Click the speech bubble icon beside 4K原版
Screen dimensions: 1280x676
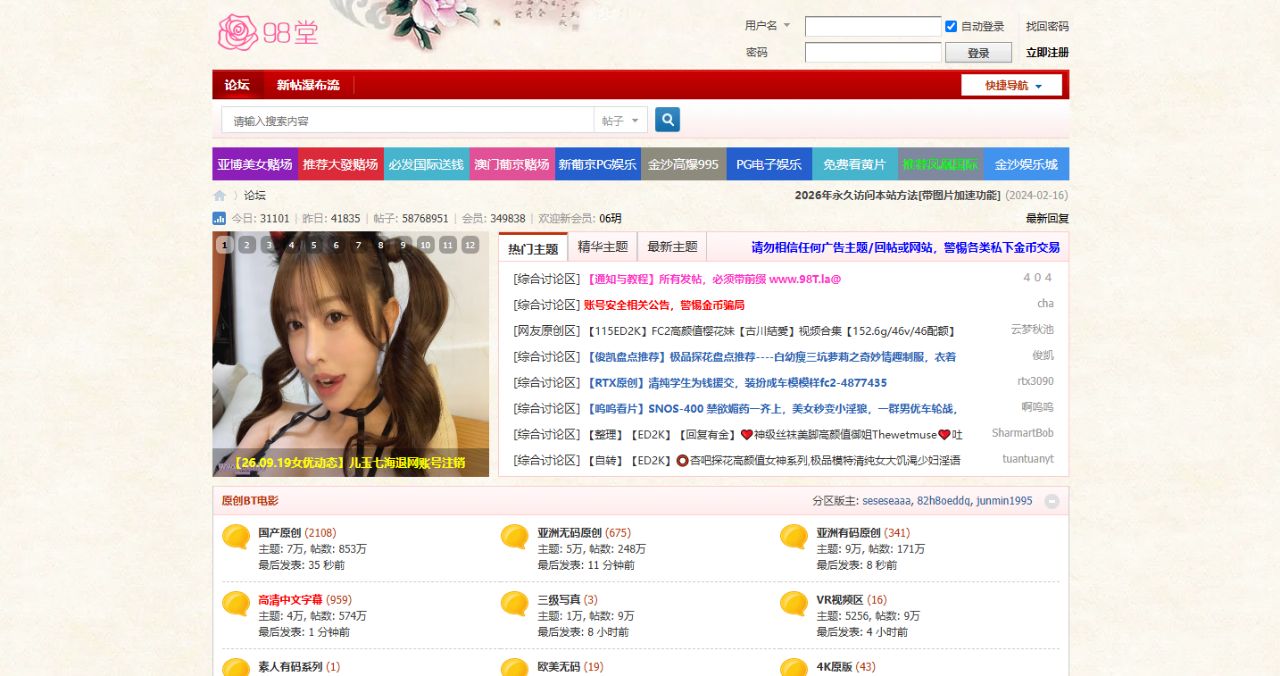[x=794, y=667]
